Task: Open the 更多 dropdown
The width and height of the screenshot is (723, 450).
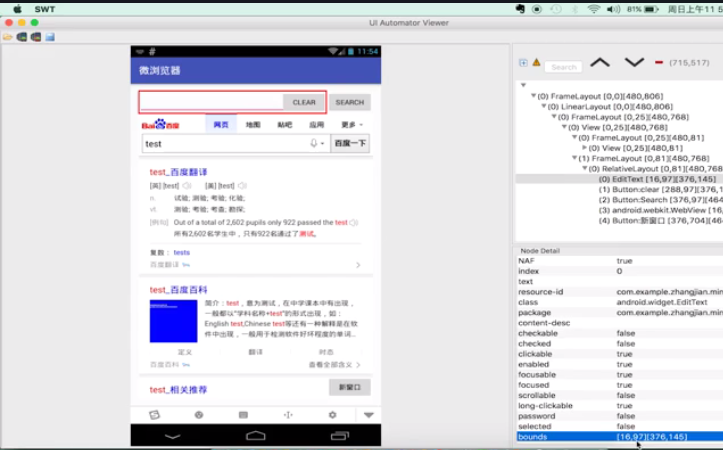Action: [x=352, y=124]
